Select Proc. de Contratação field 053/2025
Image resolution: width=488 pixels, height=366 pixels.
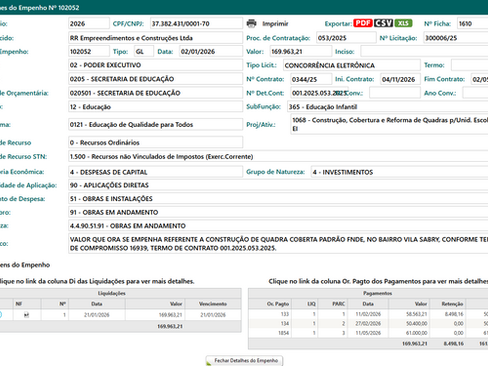tap(346, 38)
